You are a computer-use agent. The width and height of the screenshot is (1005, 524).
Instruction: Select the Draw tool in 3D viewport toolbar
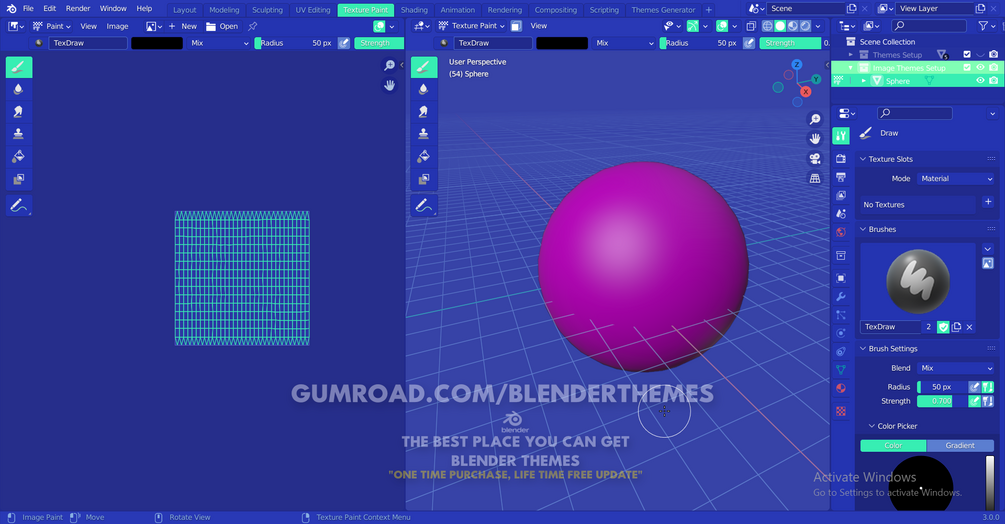pos(424,67)
